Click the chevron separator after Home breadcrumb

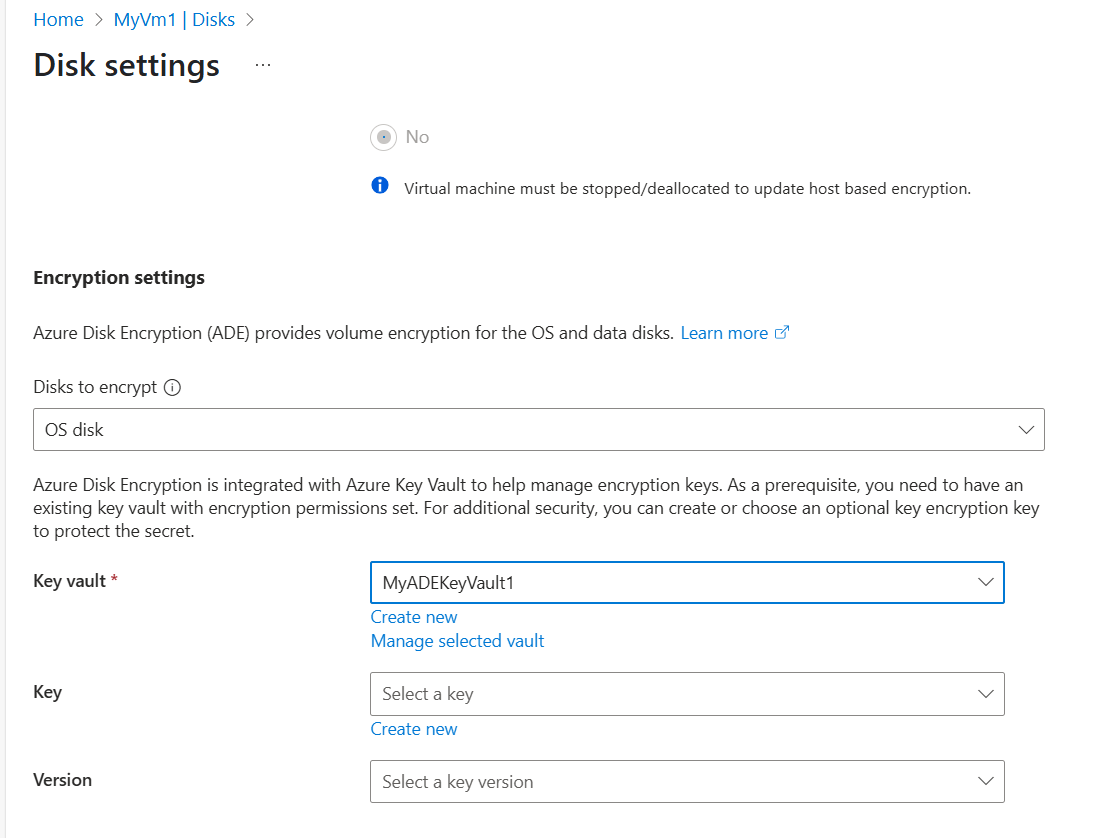click(99, 20)
